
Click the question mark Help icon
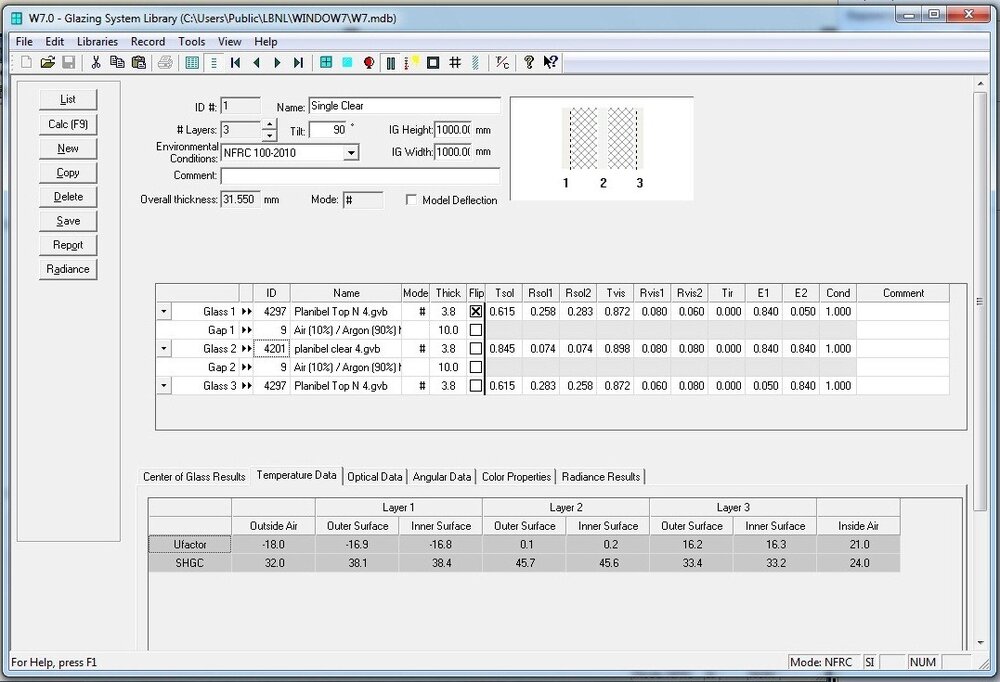click(x=529, y=62)
